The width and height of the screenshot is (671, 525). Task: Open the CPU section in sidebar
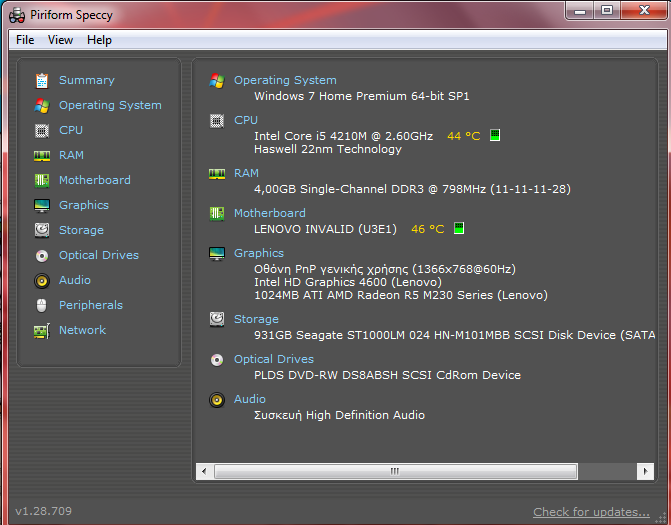pyautogui.click(x=71, y=130)
